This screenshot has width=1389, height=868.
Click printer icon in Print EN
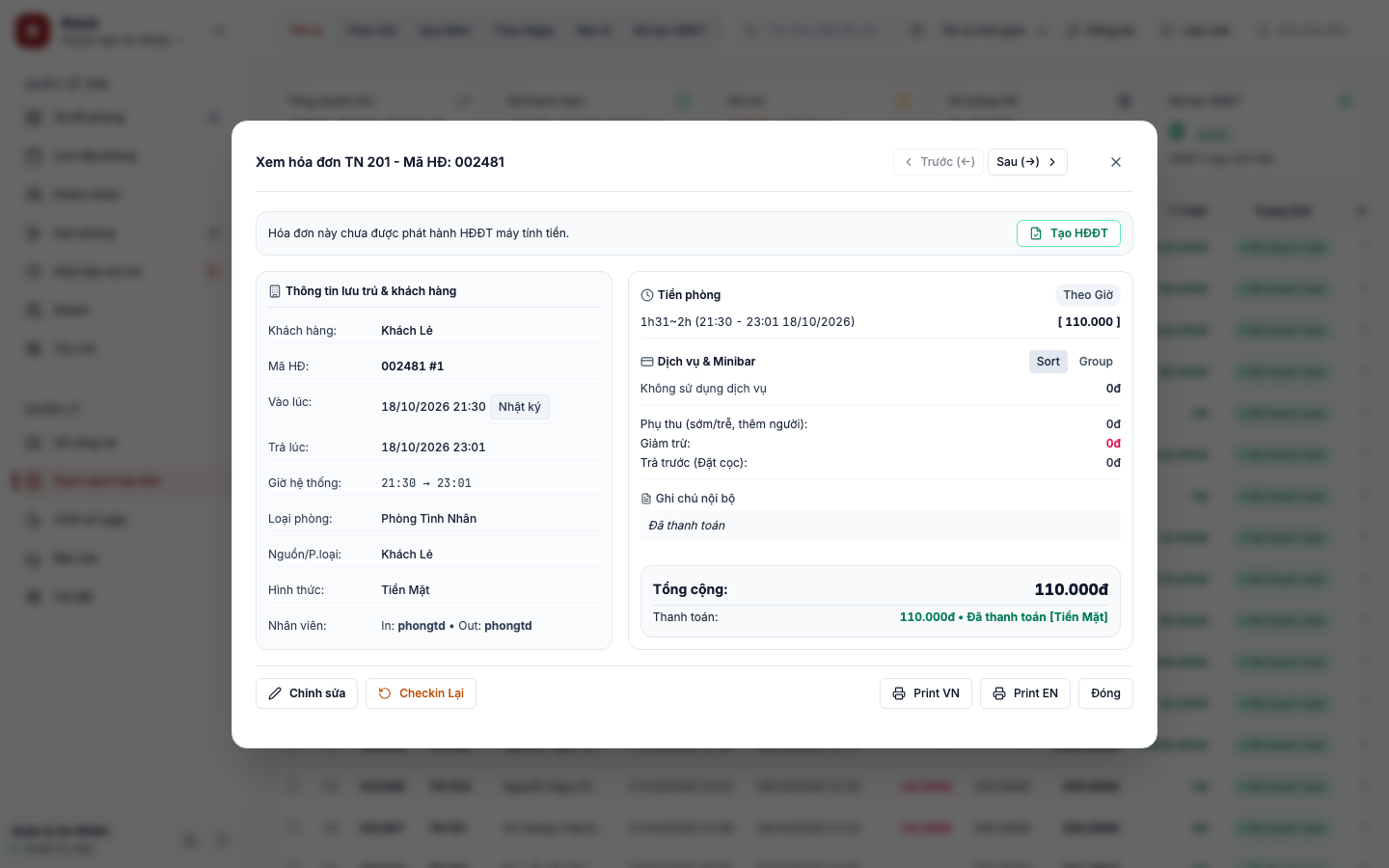pyautogui.click(x=999, y=693)
